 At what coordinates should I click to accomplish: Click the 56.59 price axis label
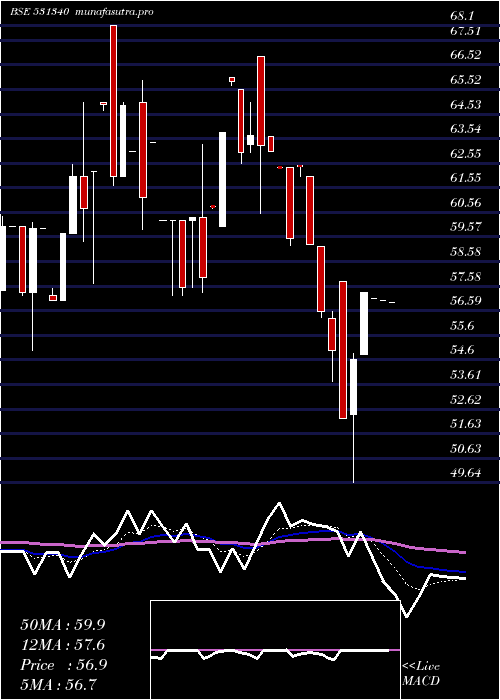pyautogui.click(x=466, y=301)
